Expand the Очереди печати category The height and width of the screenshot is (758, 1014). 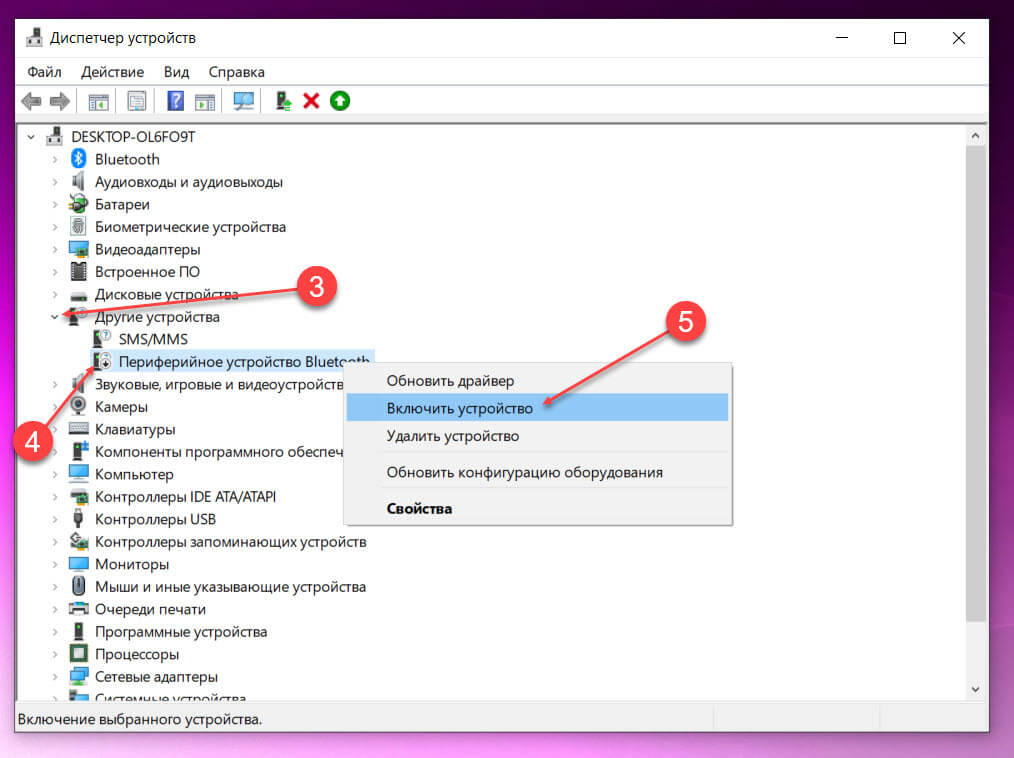pyautogui.click(x=55, y=609)
